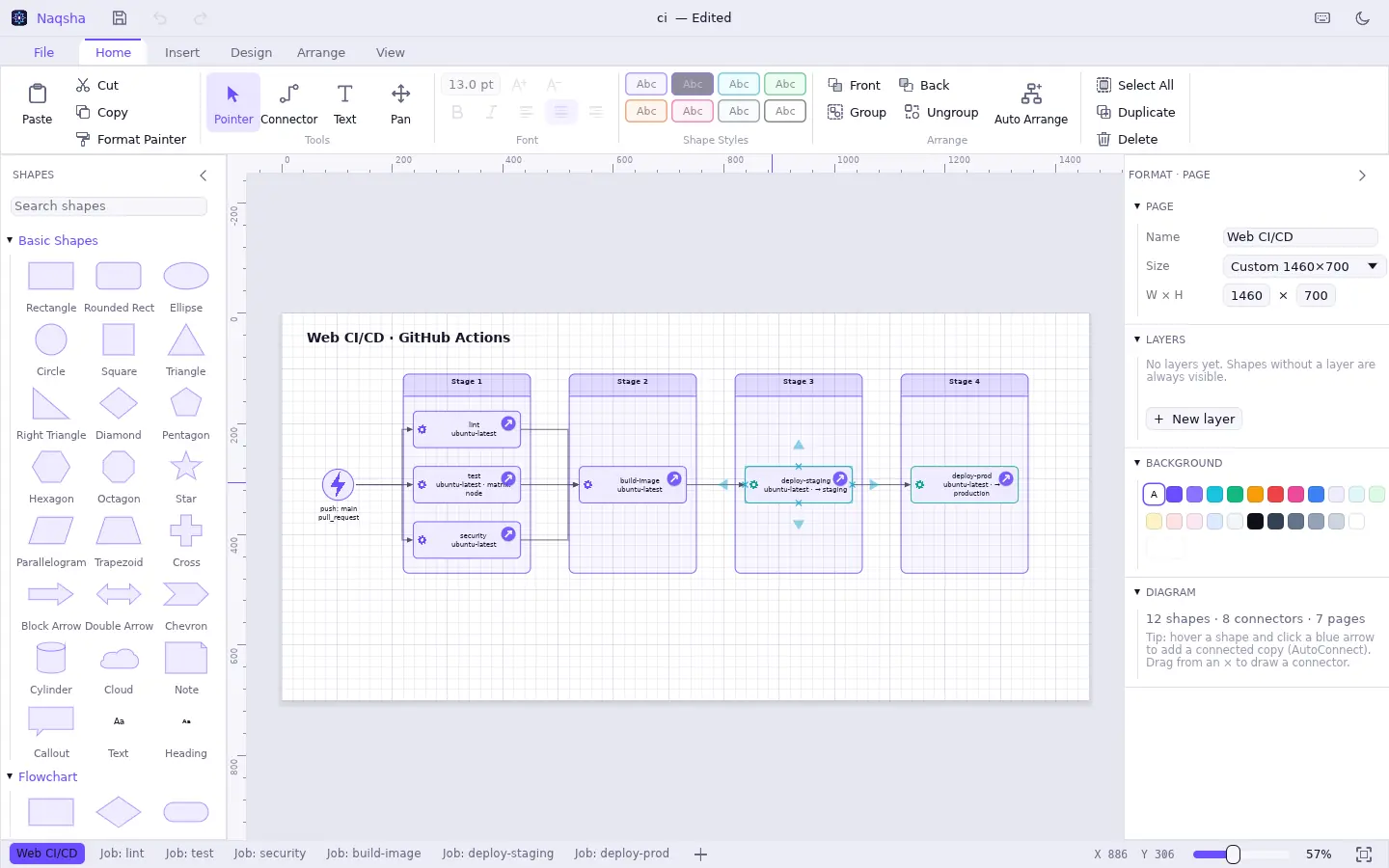
Task: Open the View tab
Action: (x=391, y=52)
